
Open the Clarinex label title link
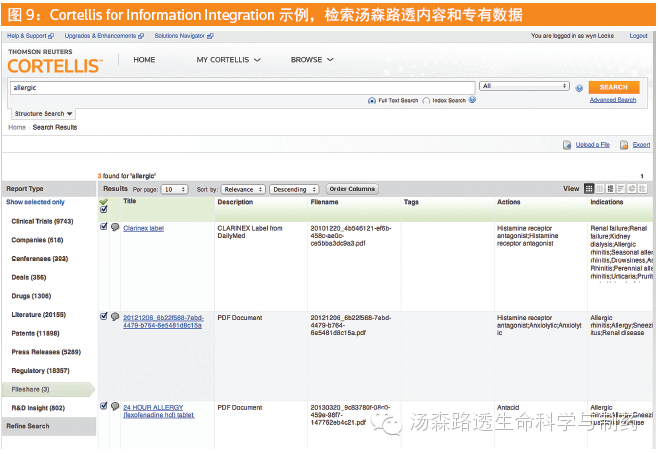click(x=144, y=228)
